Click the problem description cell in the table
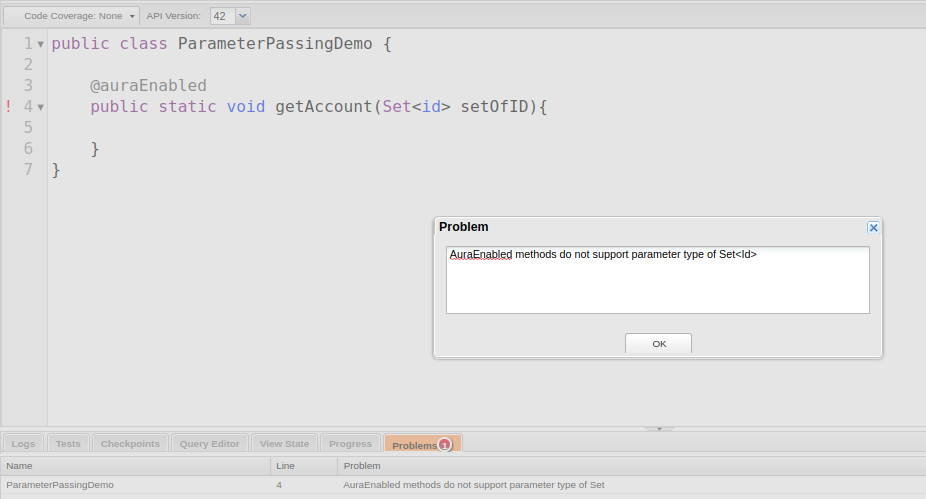The width and height of the screenshot is (926, 499). click(631, 485)
